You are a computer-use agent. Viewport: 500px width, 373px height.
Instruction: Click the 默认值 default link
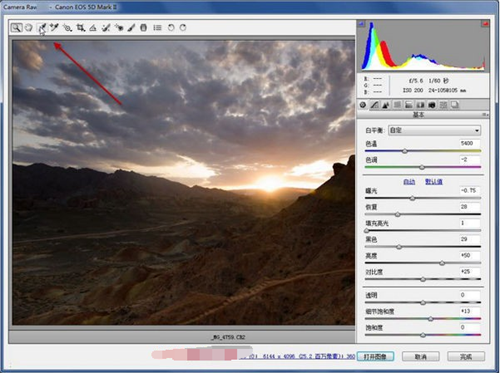434,182
